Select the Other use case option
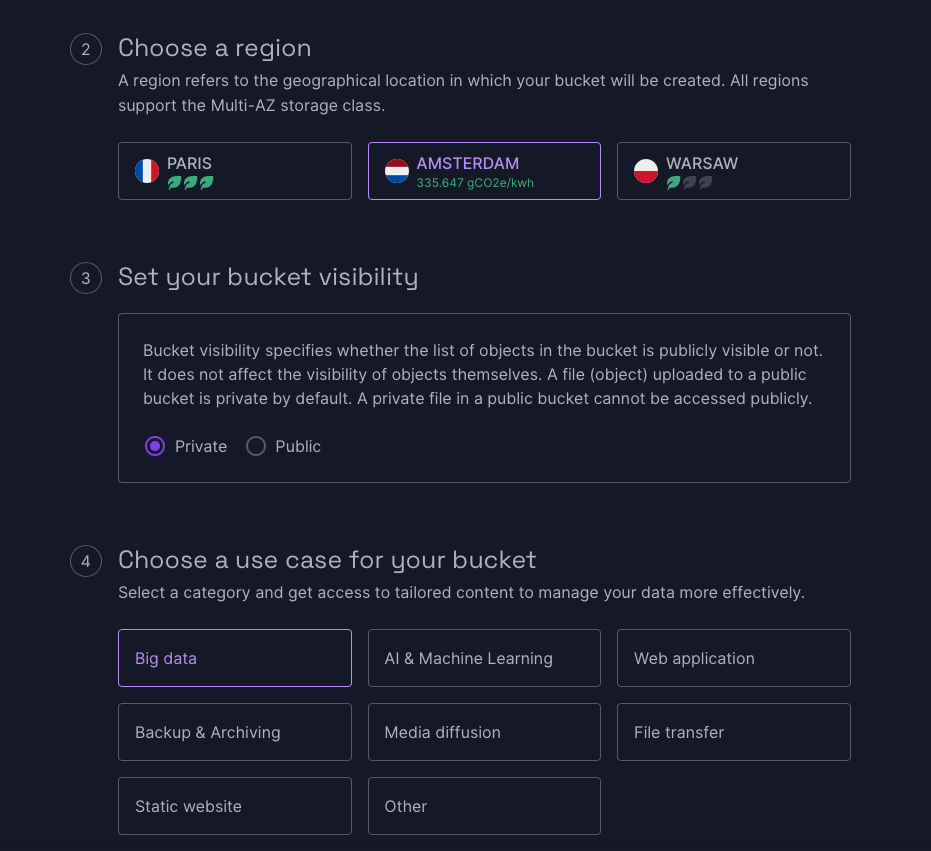931x851 pixels. (484, 806)
